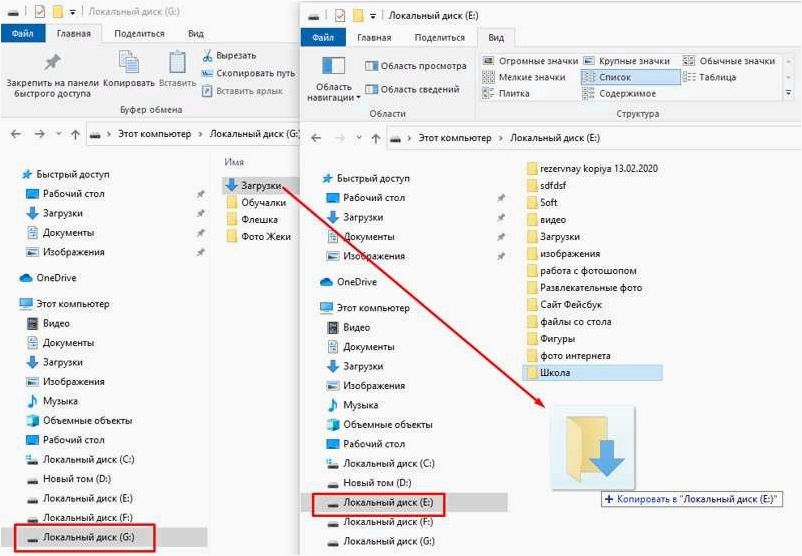Open recent locations dropdown in G: window
This screenshot has height=556, width=802.
point(59,134)
